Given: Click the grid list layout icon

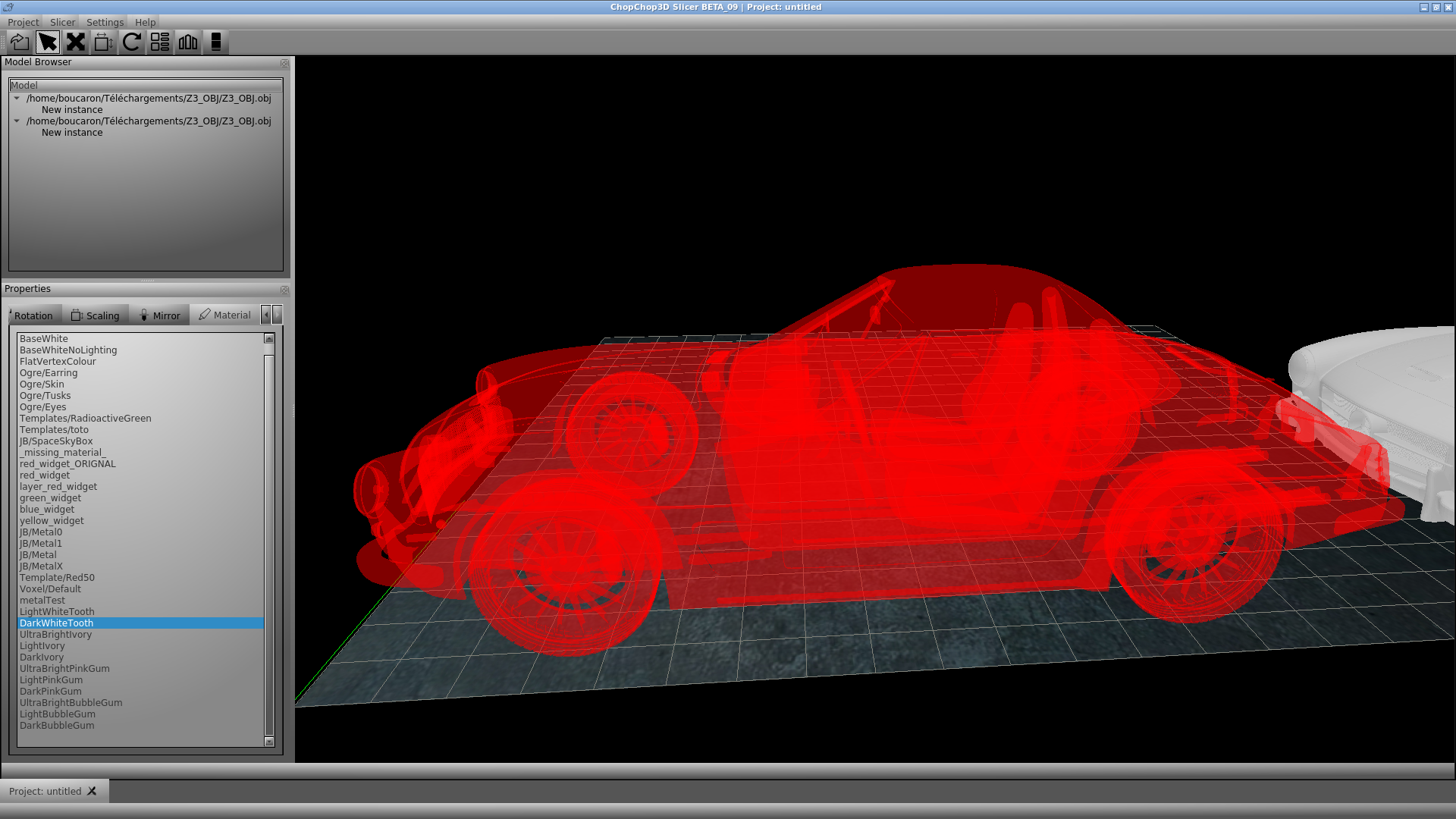Looking at the screenshot, I should point(160,42).
